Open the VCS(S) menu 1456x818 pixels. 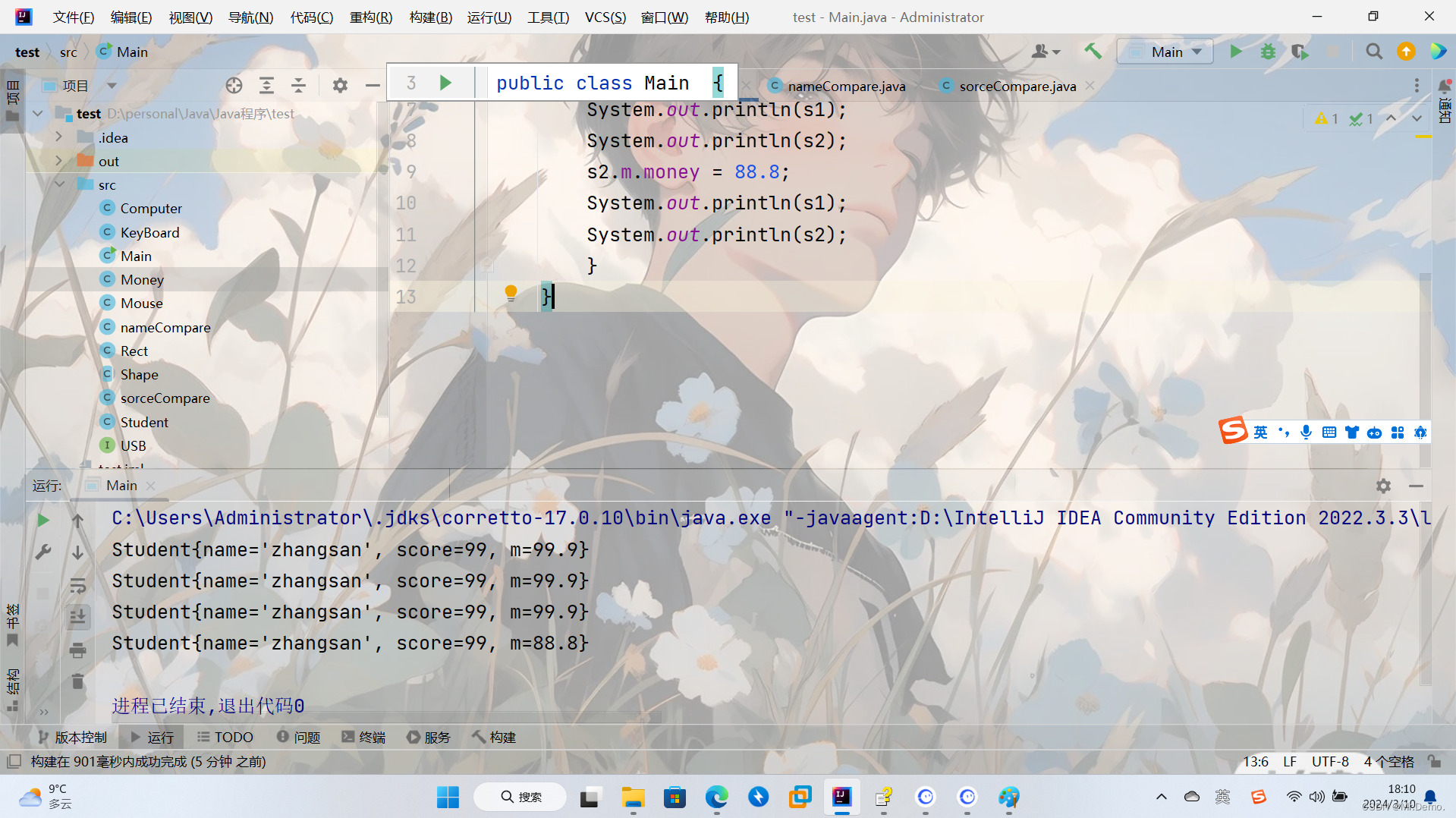(605, 17)
